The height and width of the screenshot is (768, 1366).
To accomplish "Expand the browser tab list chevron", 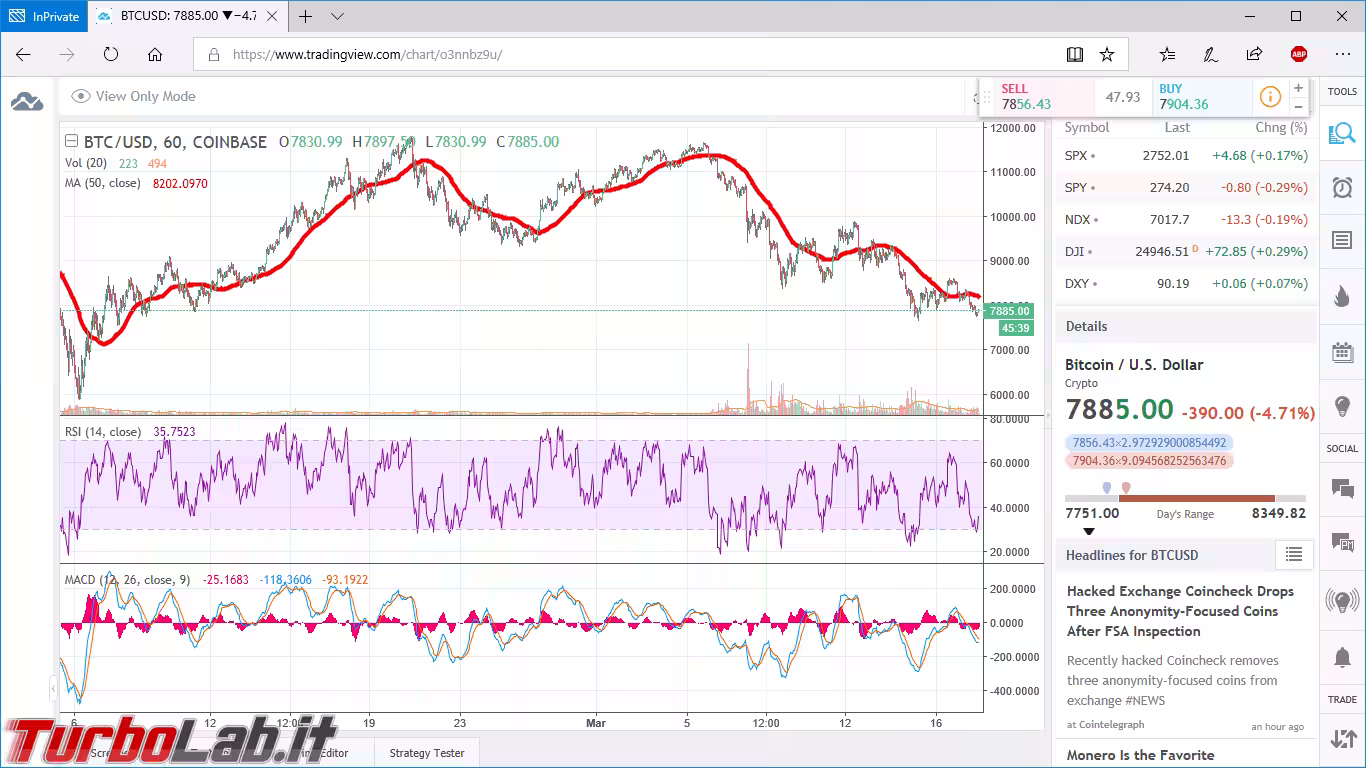I will (337, 16).
